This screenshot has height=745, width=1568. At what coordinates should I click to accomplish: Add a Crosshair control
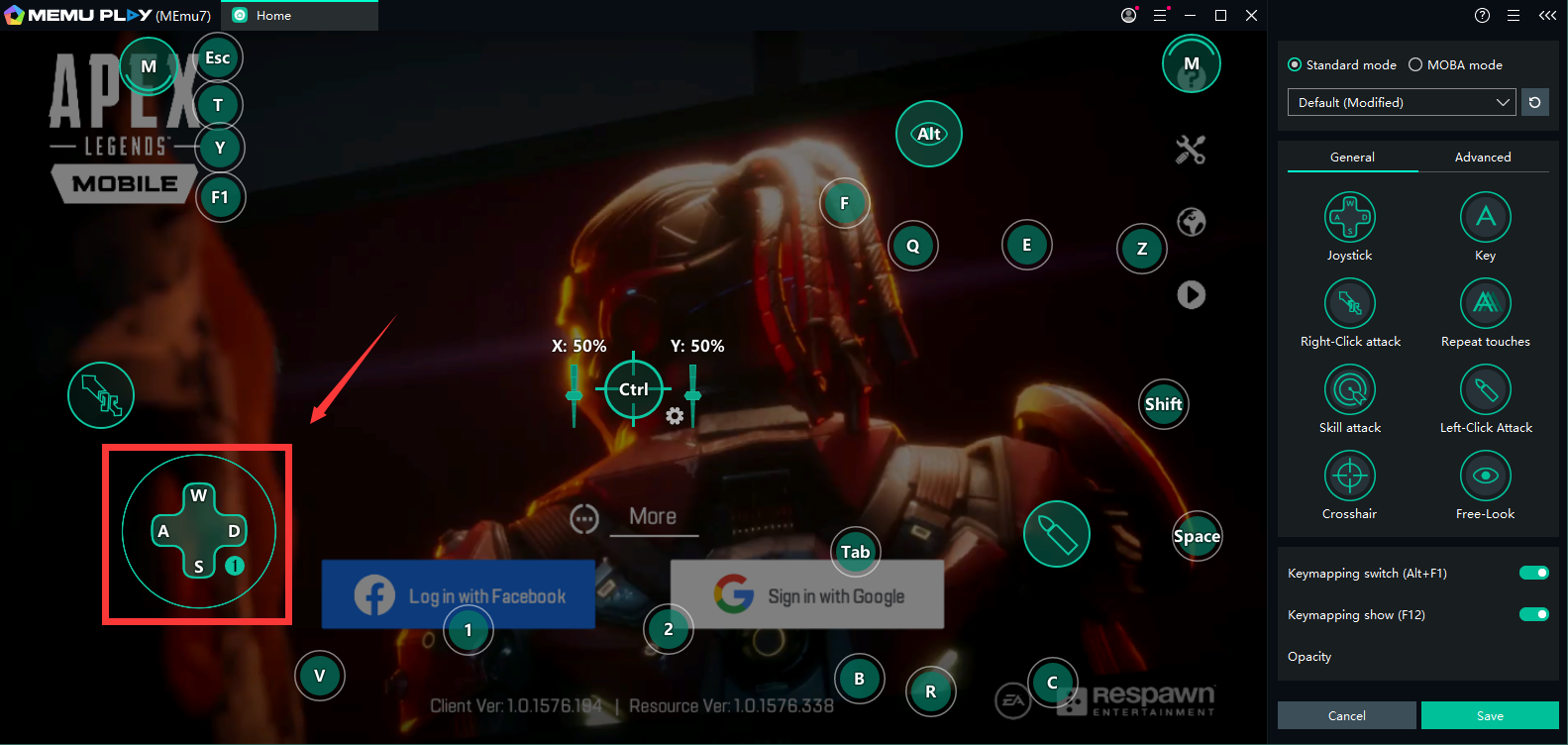tap(1349, 476)
